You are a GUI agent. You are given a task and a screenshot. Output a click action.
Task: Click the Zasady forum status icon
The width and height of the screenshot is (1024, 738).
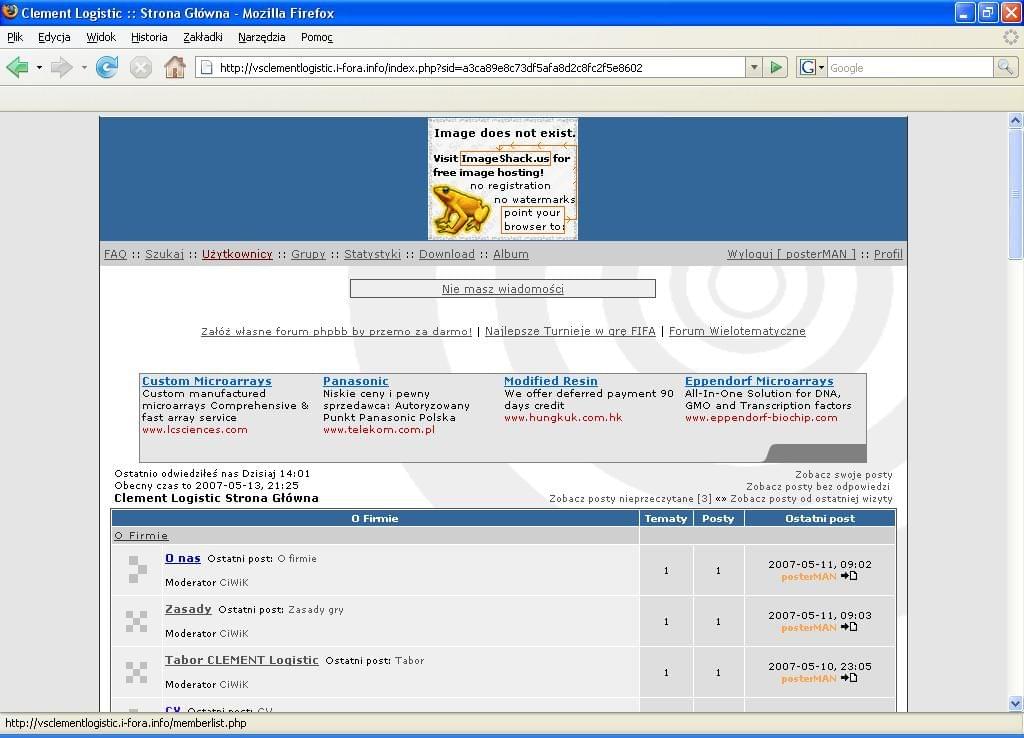click(x=136, y=621)
